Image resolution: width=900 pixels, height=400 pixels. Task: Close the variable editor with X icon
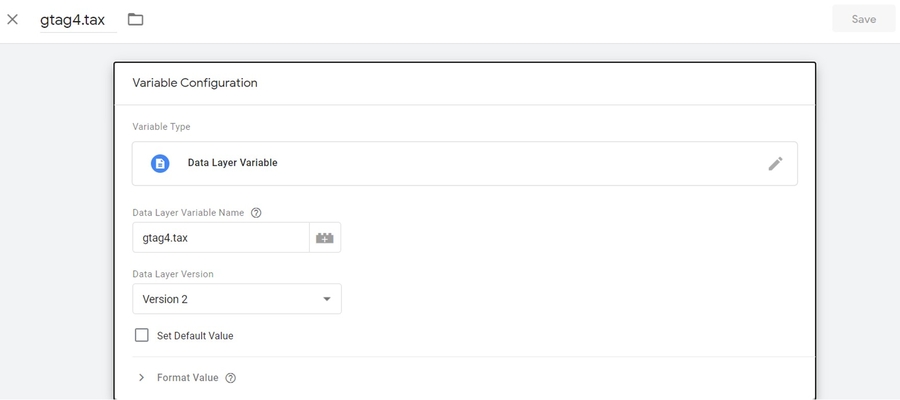(13, 20)
